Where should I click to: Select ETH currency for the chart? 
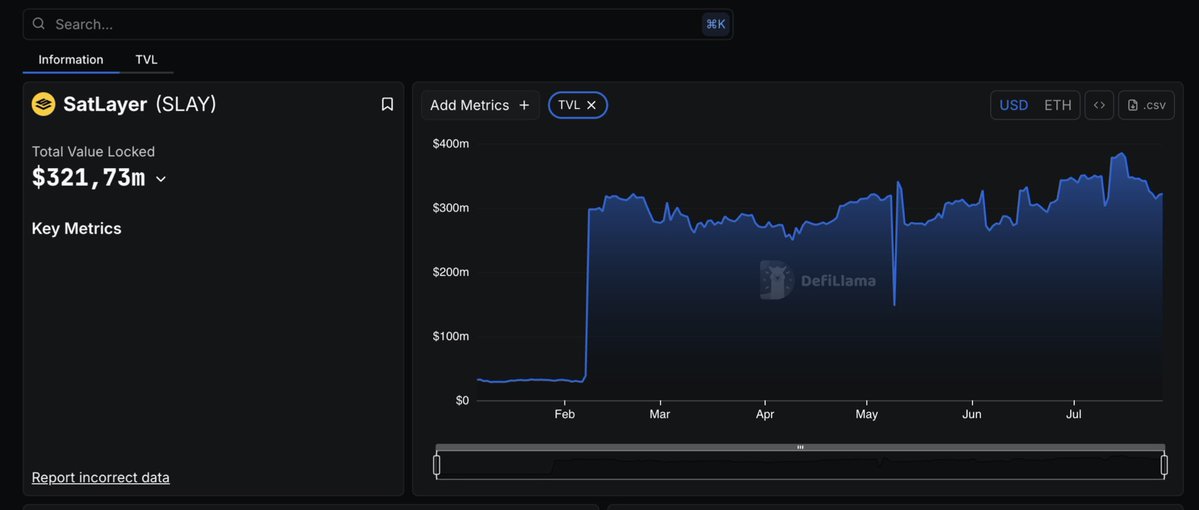pyautogui.click(x=1058, y=106)
